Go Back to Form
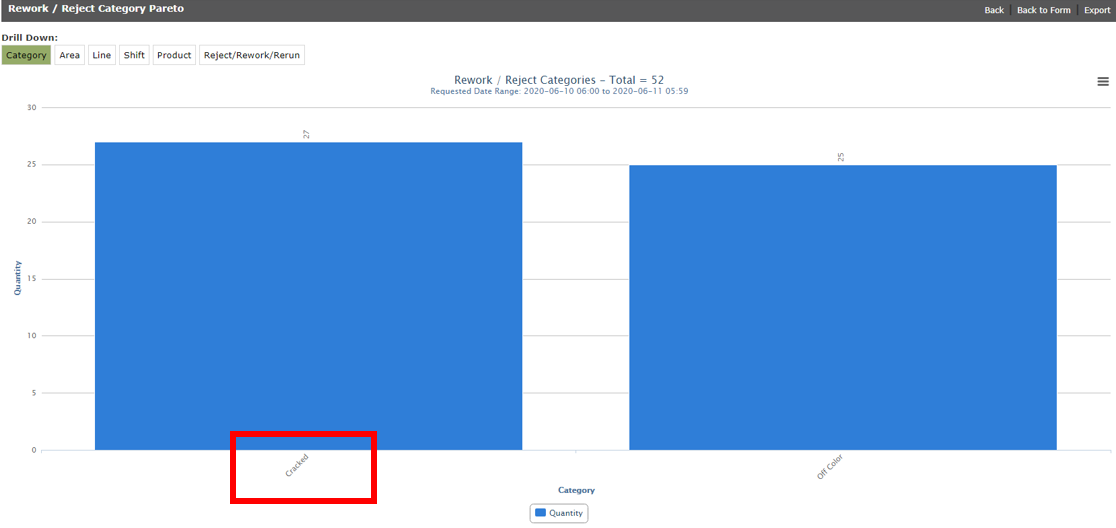Viewport: 1116px width, 528px height. (1043, 10)
